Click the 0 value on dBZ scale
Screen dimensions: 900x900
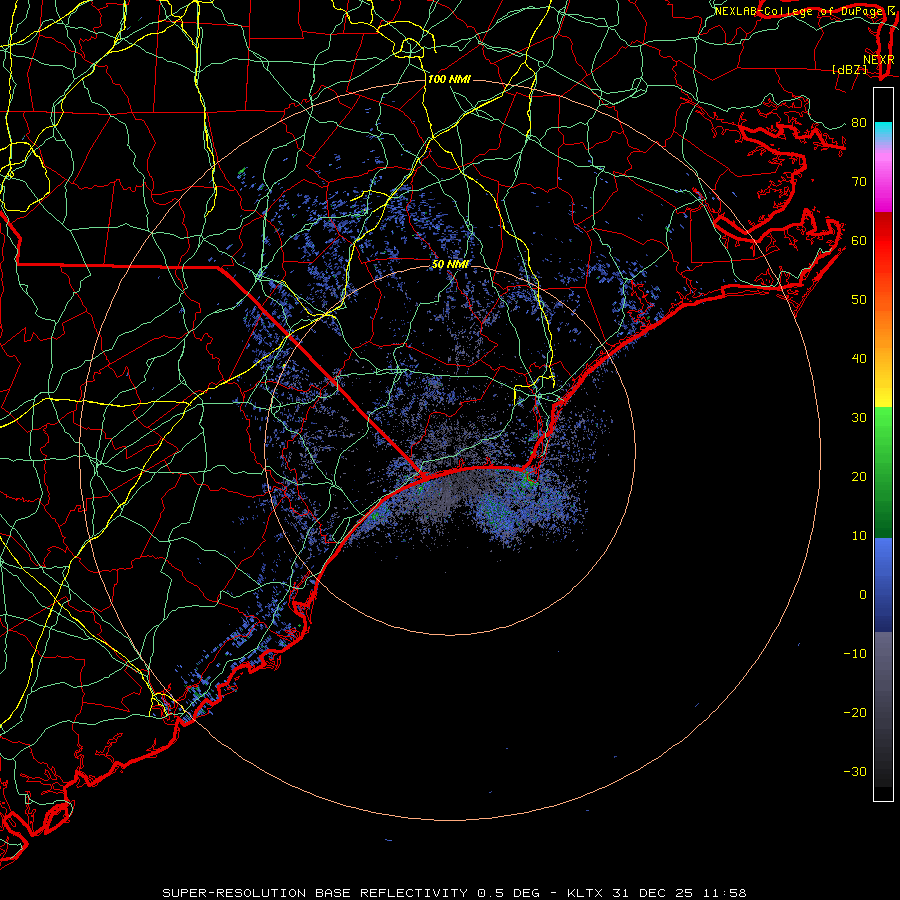point(863,595)
